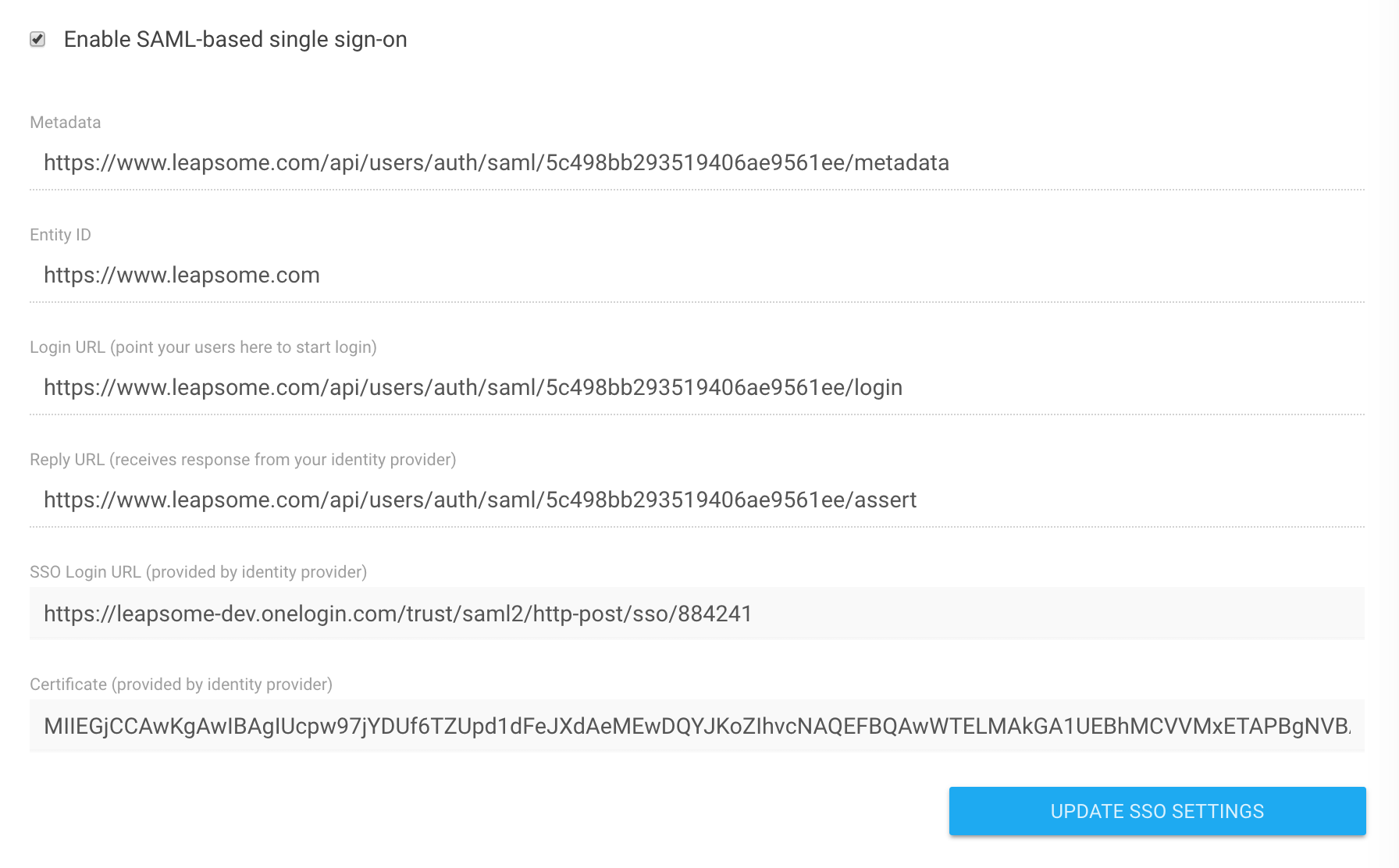
Task: Uncheck the Enable SAML-based single sign-on checkbox
Action: pyautogui.click(x=37, y=39)
